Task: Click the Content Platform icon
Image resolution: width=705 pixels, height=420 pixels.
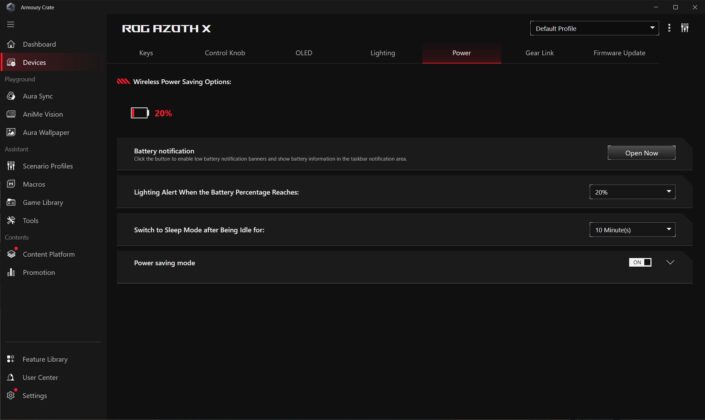Action: [11, 254]
